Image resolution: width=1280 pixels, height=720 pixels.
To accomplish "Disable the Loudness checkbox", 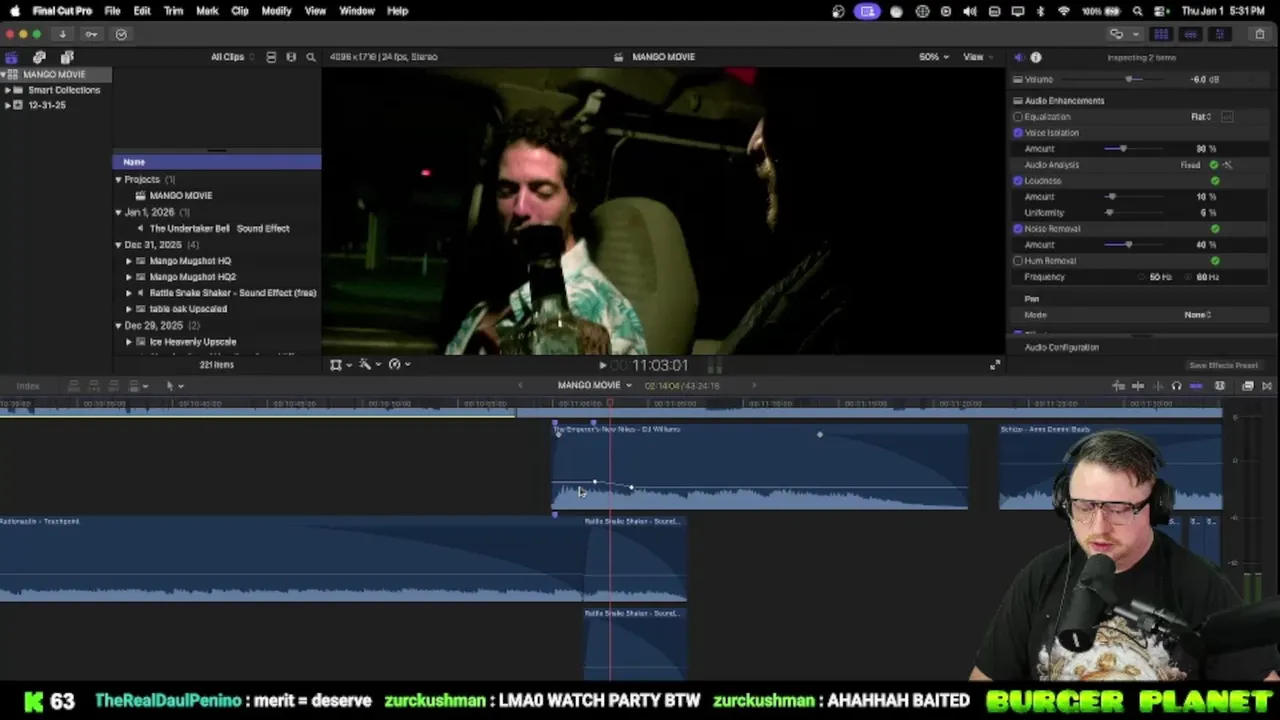I will 1018,181.
